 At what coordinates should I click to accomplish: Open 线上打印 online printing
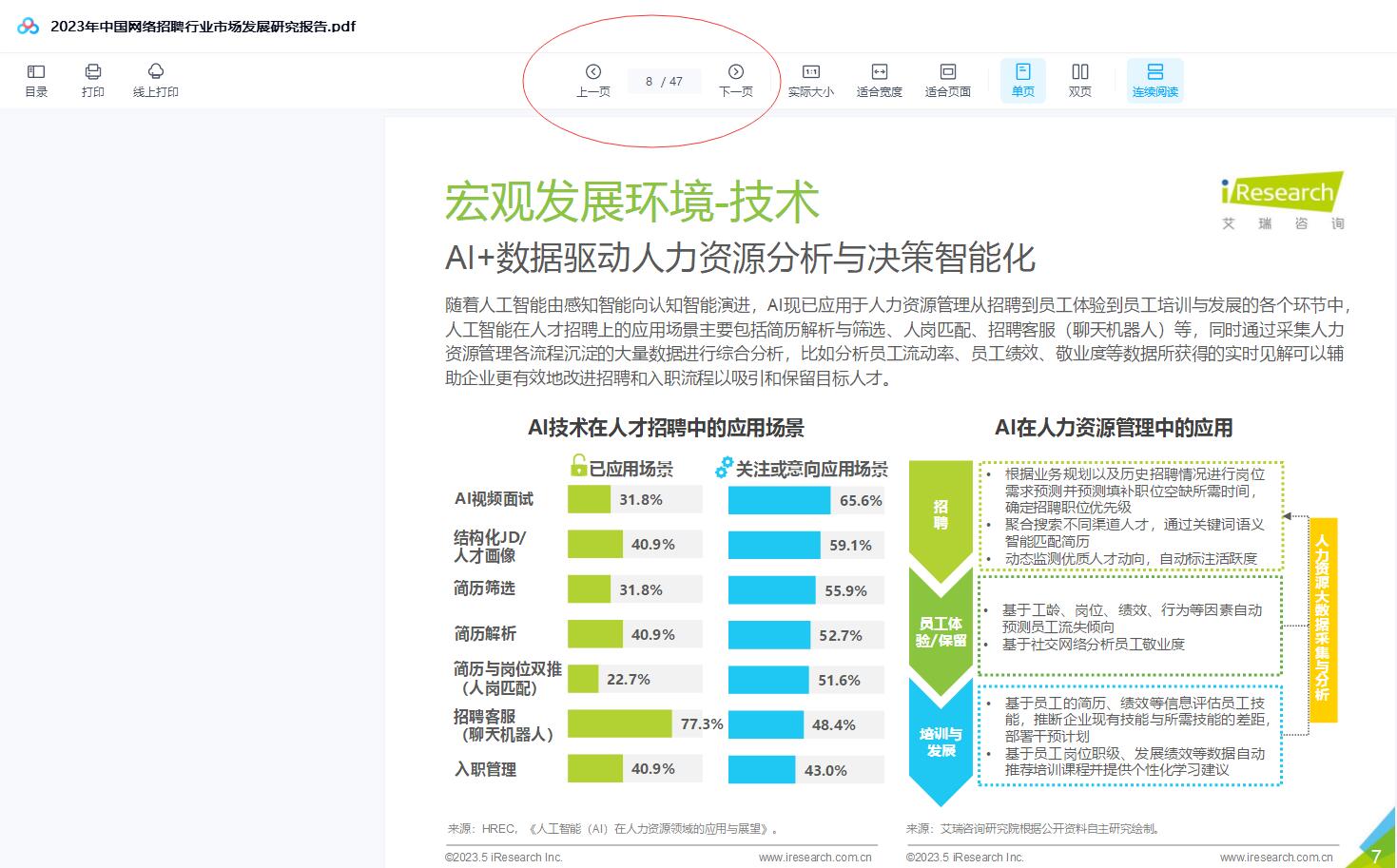[x=155, y=80]
